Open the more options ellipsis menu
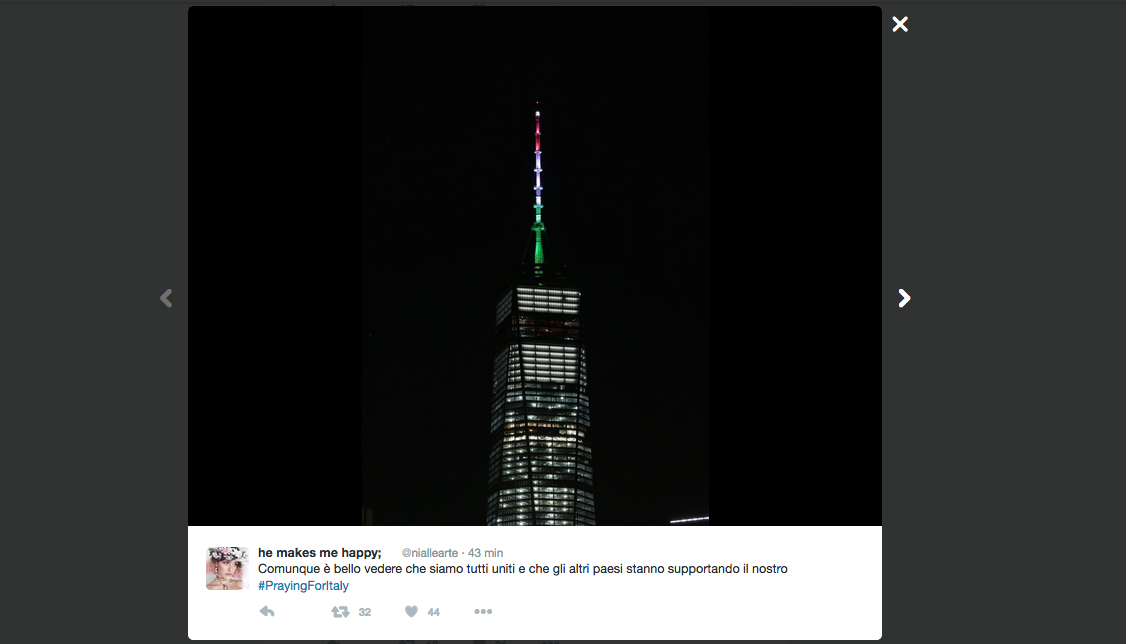Viewport: 1126px width, 644px height. pyautogui.click(x=483, y=612)
